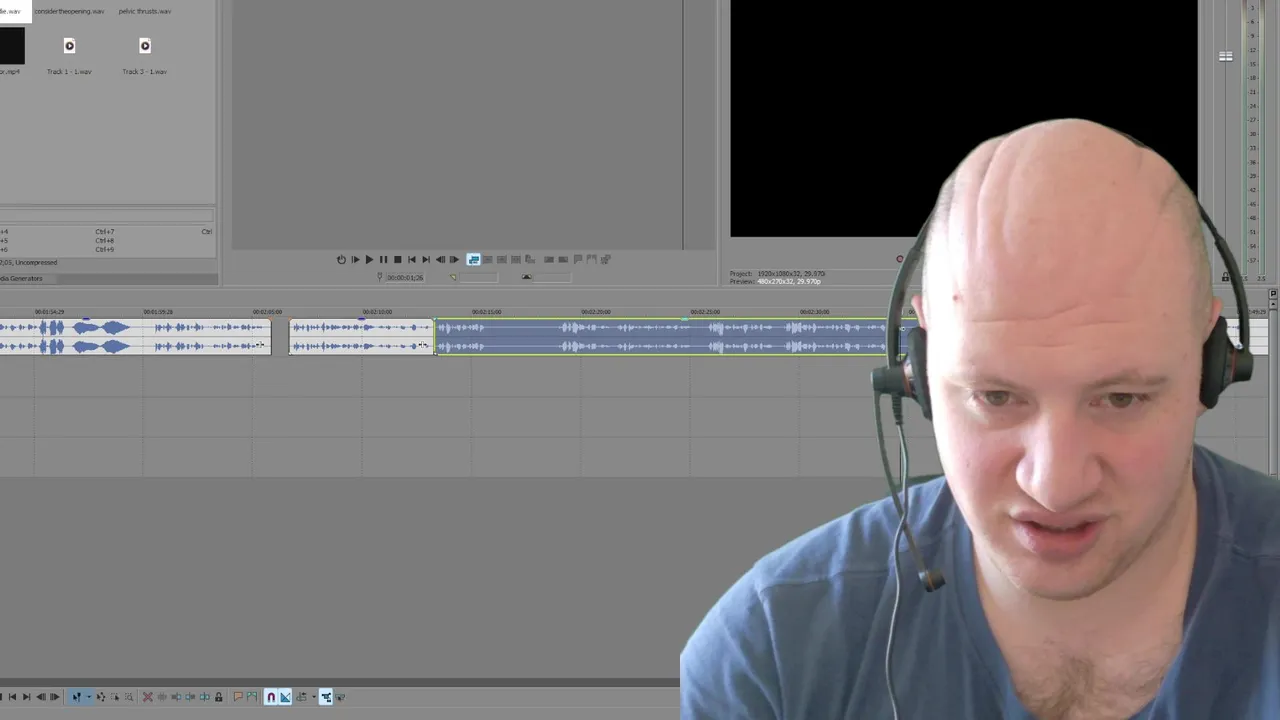Open the Media Generators tab
The width and height of the screenshot is (1280, 720).
point(22,278)
